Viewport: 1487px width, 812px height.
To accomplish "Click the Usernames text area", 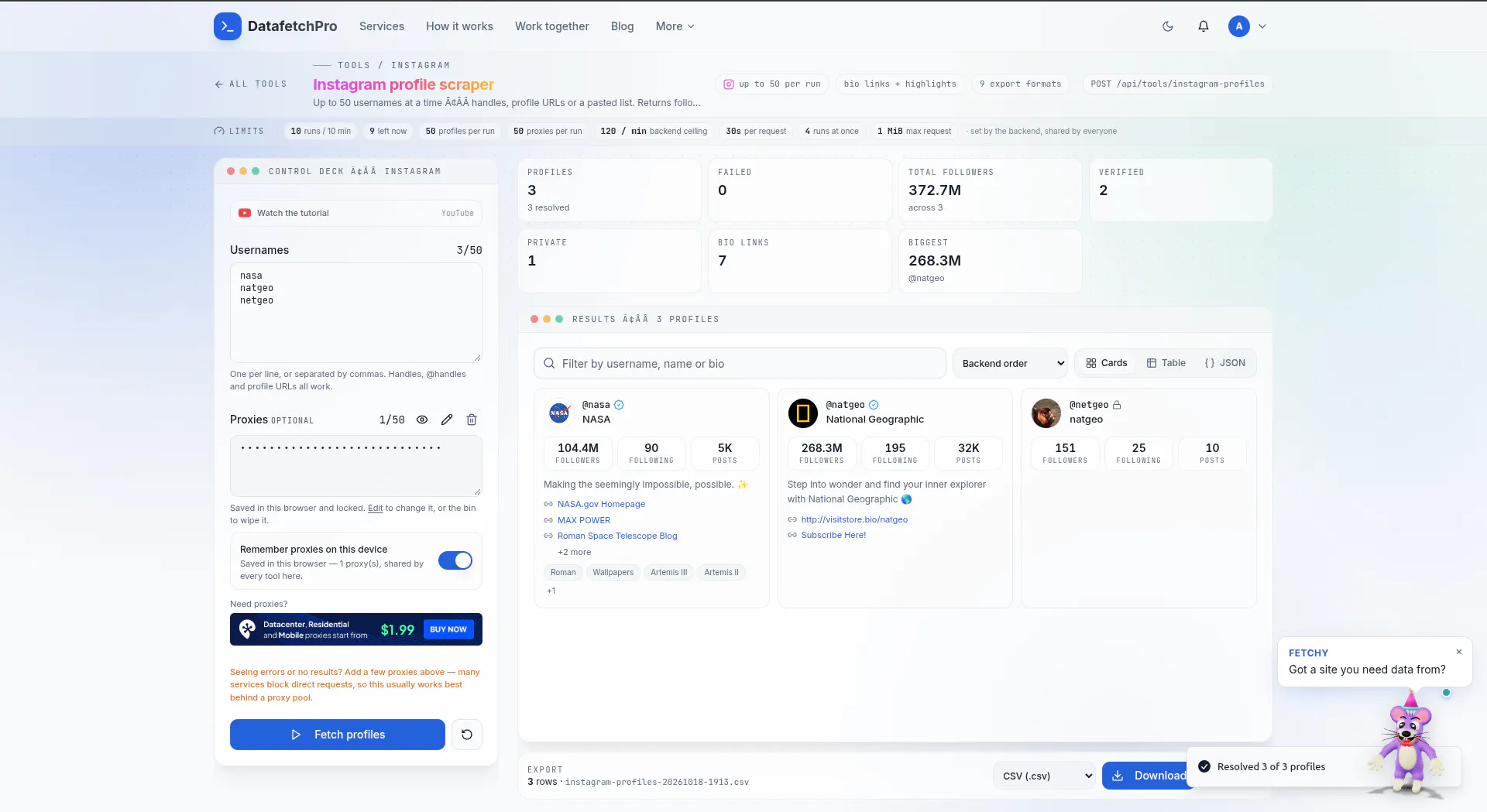I will (356, 313).
